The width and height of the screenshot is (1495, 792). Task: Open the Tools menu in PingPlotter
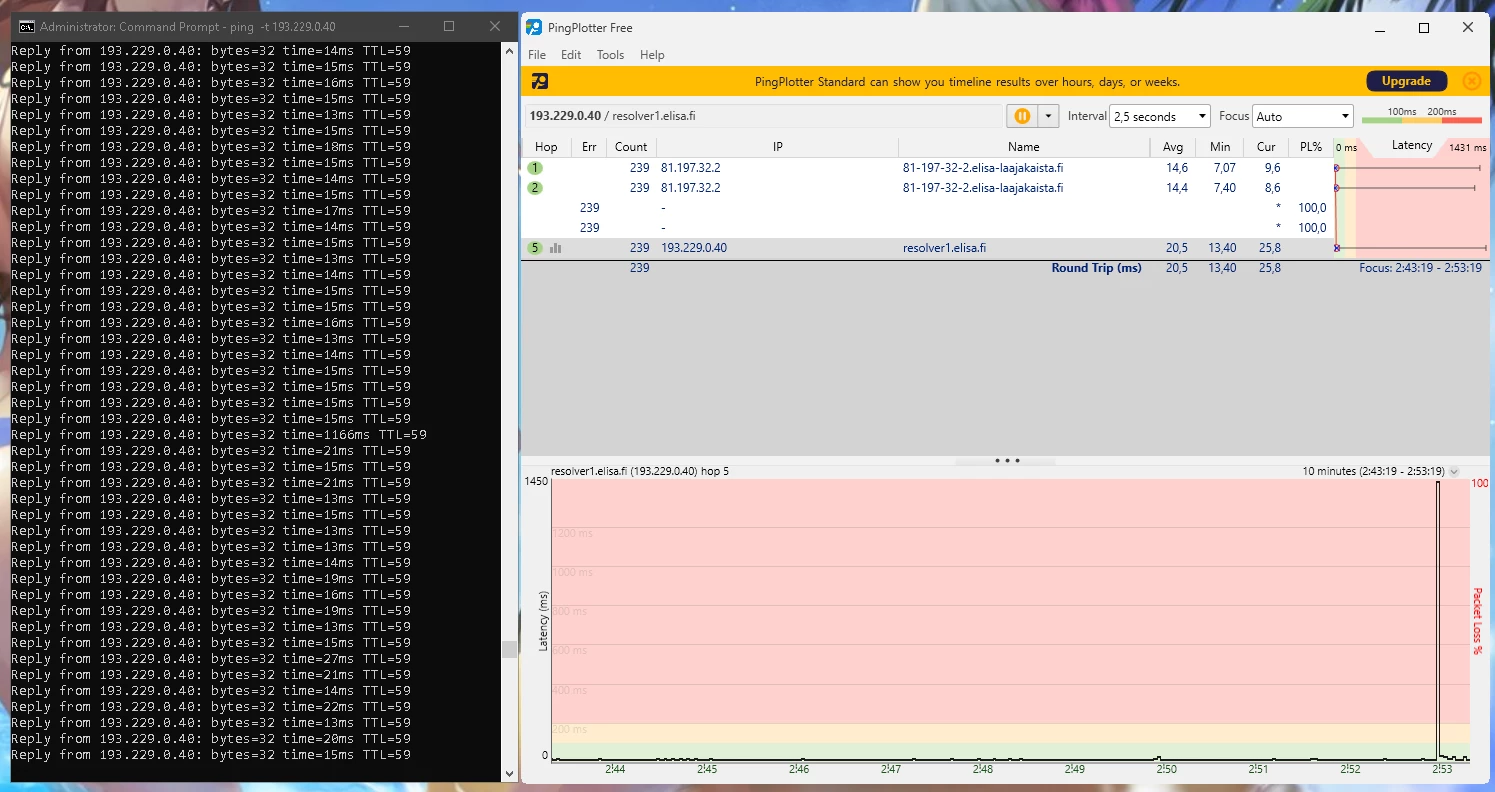[610, 55]
